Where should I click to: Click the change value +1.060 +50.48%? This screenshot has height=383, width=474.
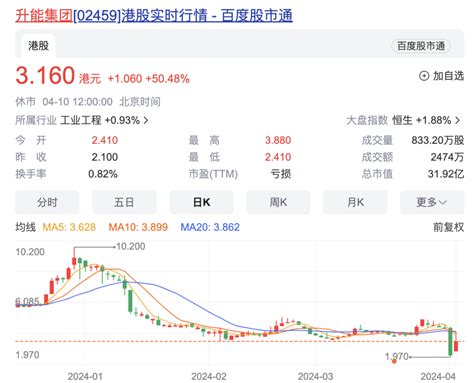148,79
